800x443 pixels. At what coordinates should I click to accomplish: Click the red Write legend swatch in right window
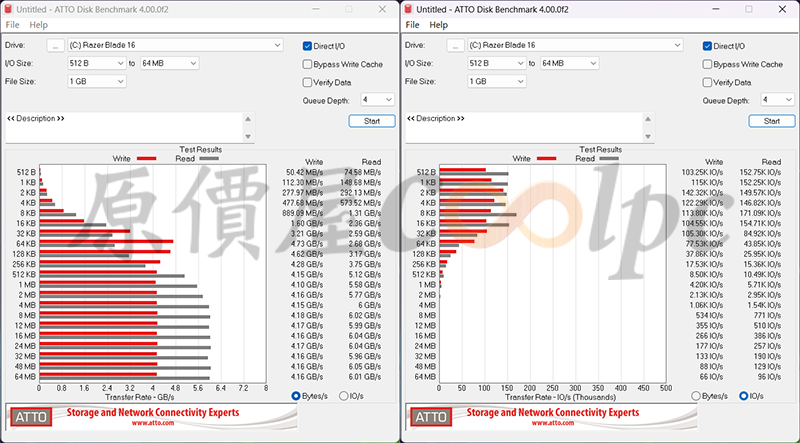(546, 159)
